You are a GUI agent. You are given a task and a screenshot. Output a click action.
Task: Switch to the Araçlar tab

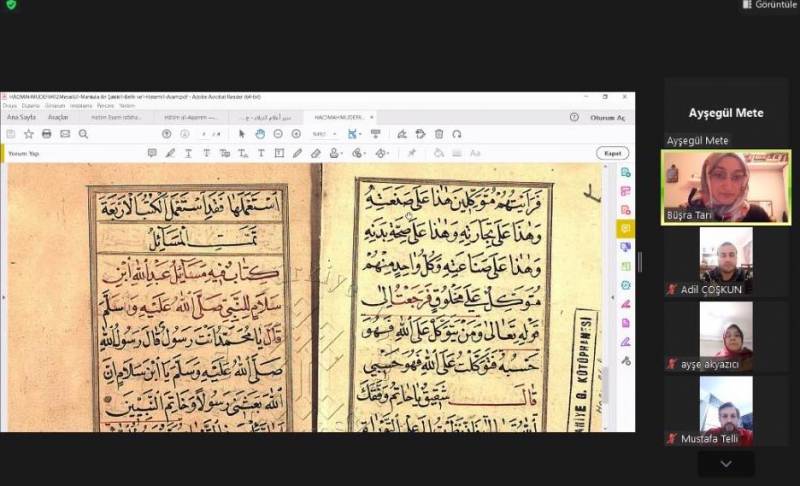tap(58, 117)
